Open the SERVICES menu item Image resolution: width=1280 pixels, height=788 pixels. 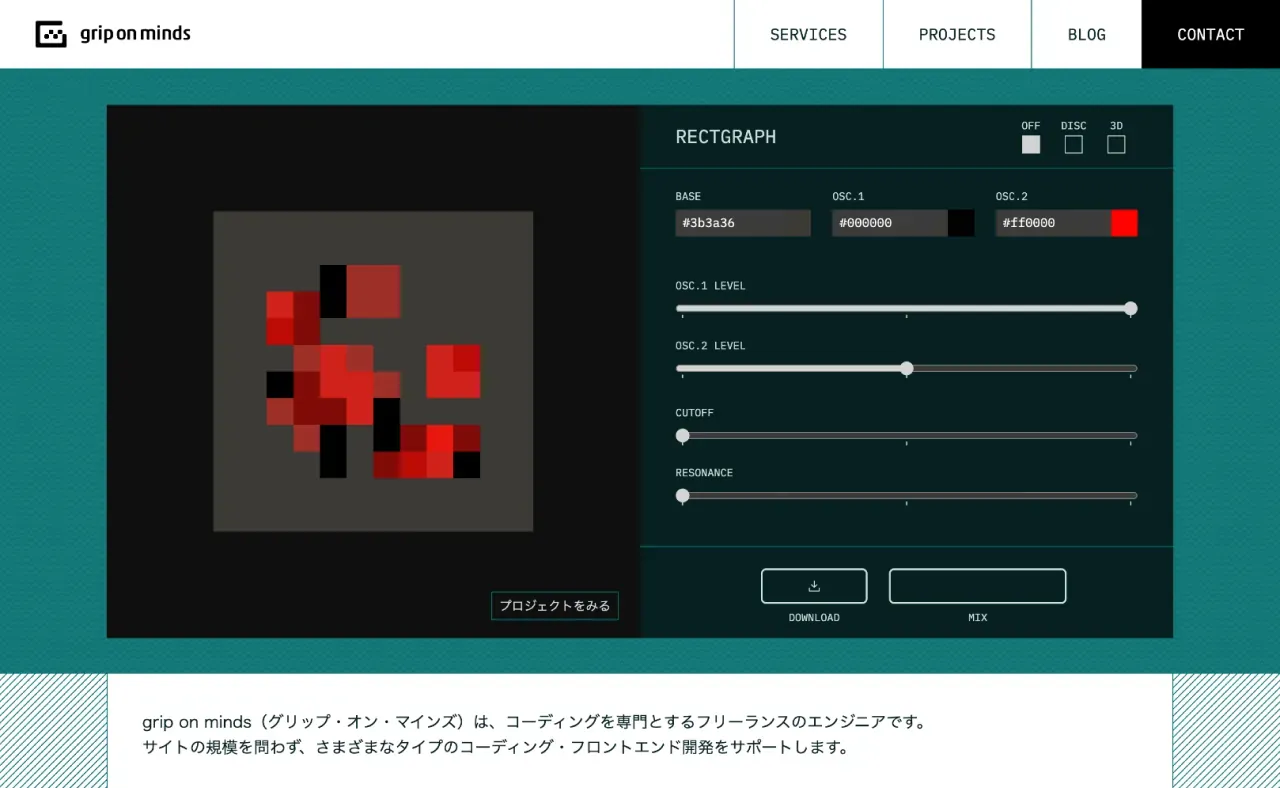pyautogui.click(x=808, y=34)
